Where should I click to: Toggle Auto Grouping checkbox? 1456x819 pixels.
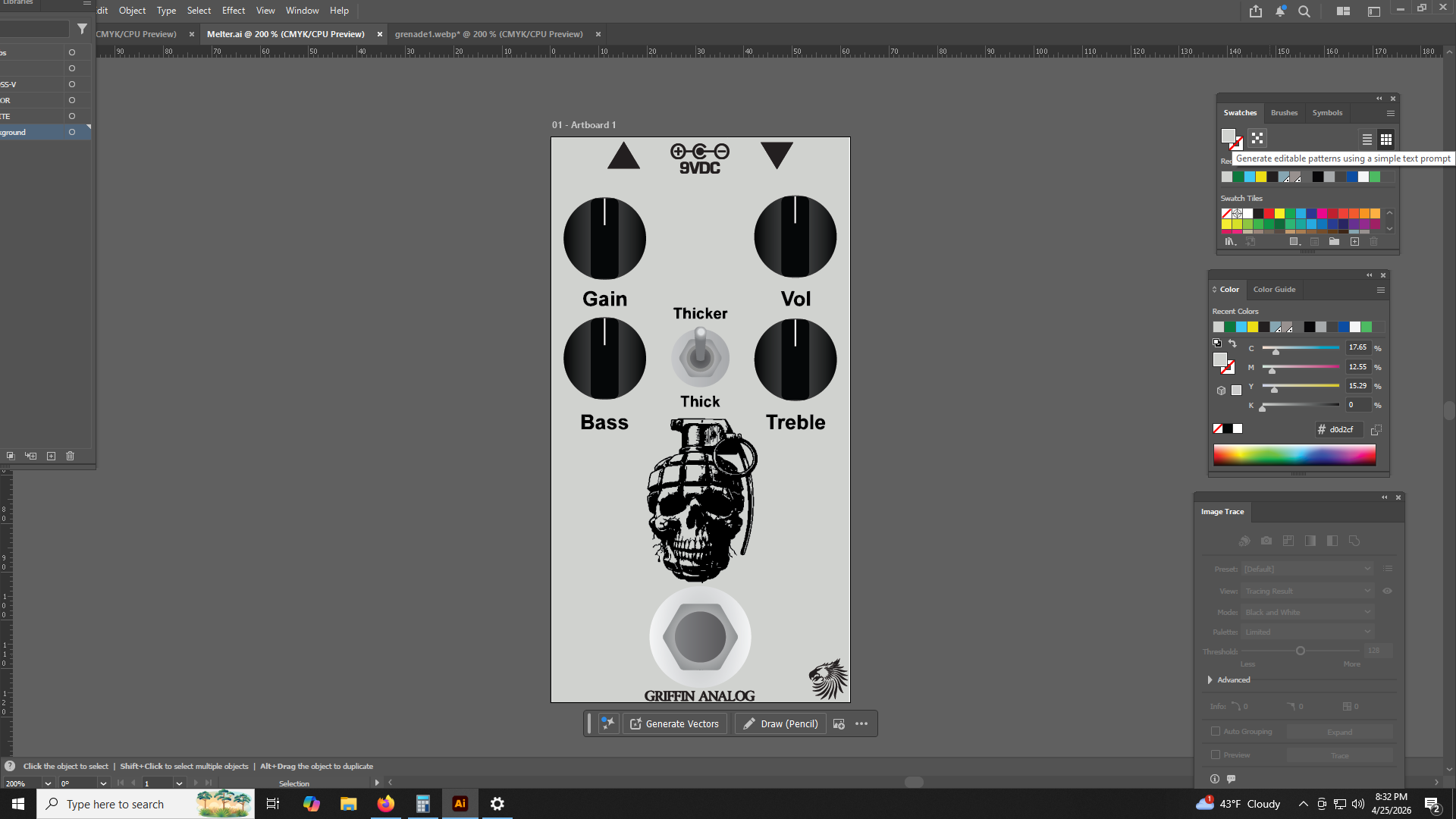coord(1216,732)
